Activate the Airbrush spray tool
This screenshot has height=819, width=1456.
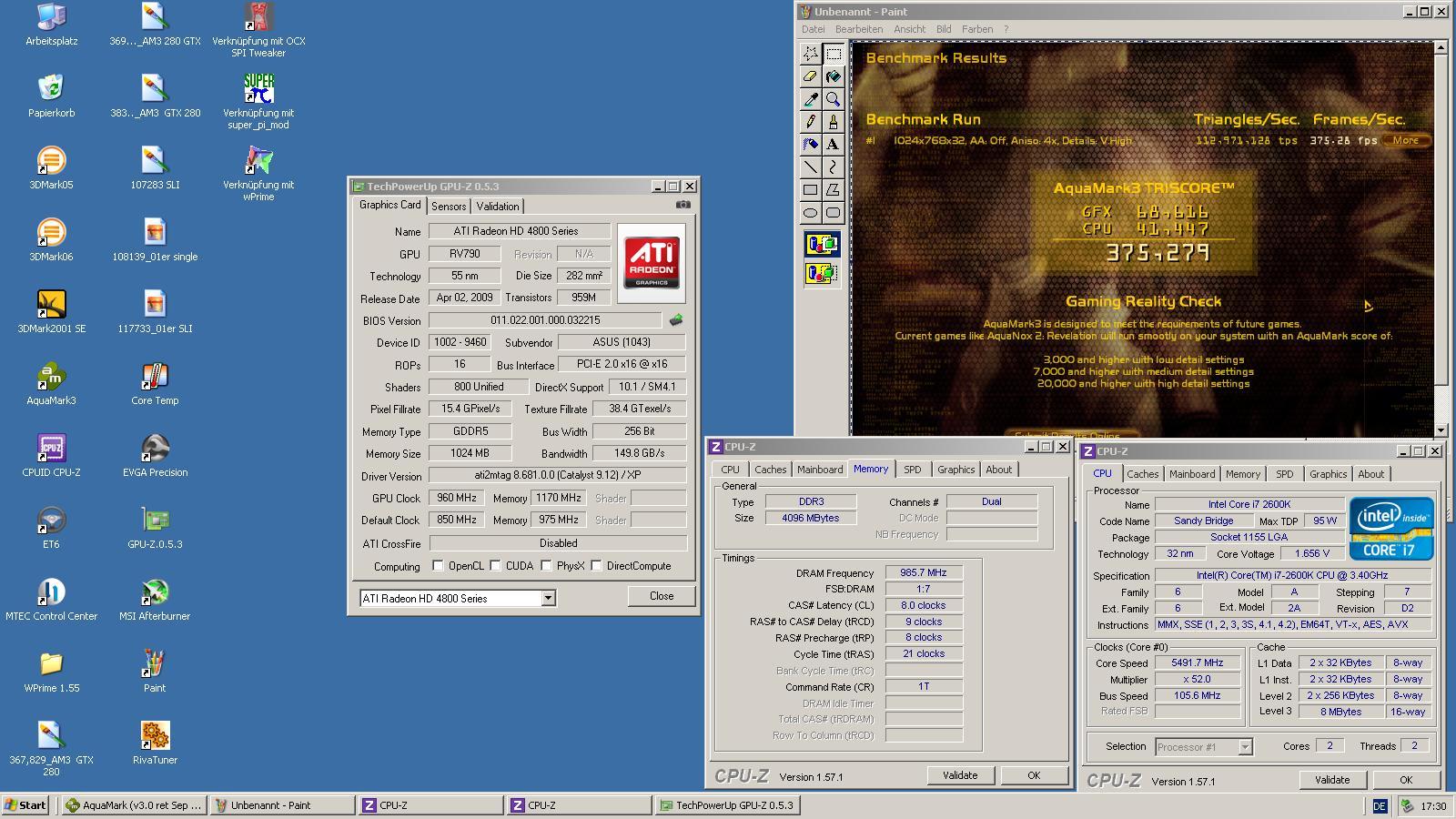click(x=810, y=145)
